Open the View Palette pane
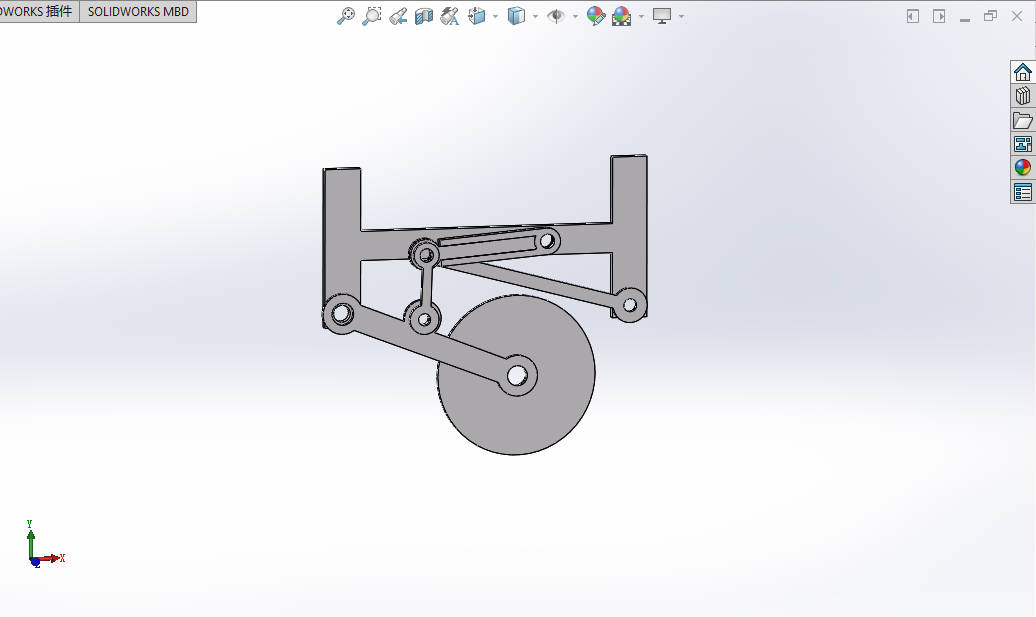 point(1023,144)
